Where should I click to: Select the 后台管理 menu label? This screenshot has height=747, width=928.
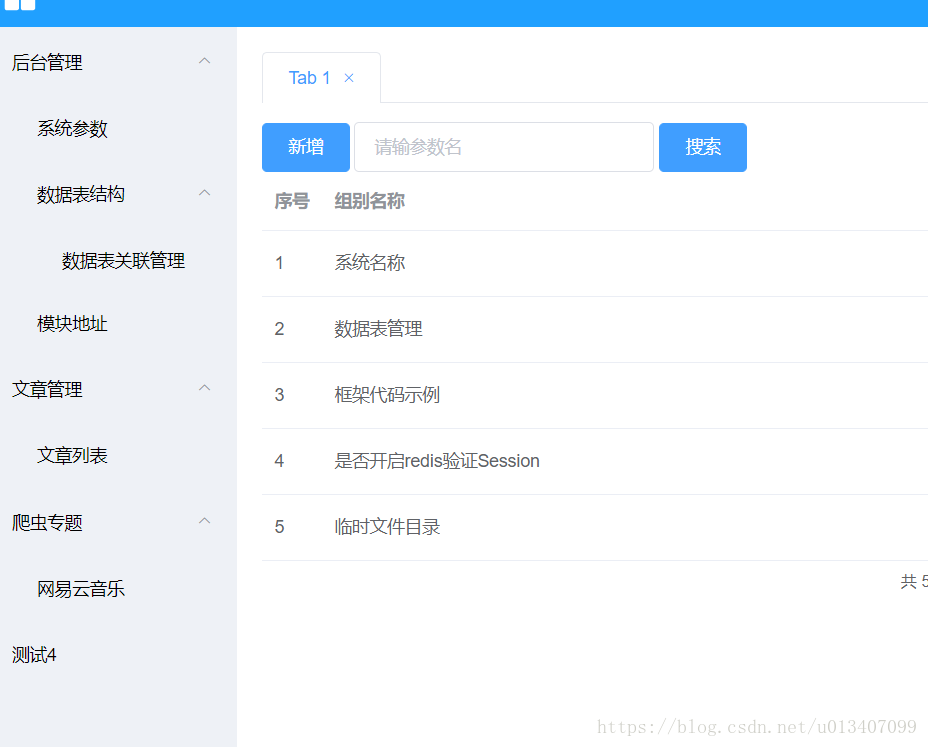[x=47, y=63]
